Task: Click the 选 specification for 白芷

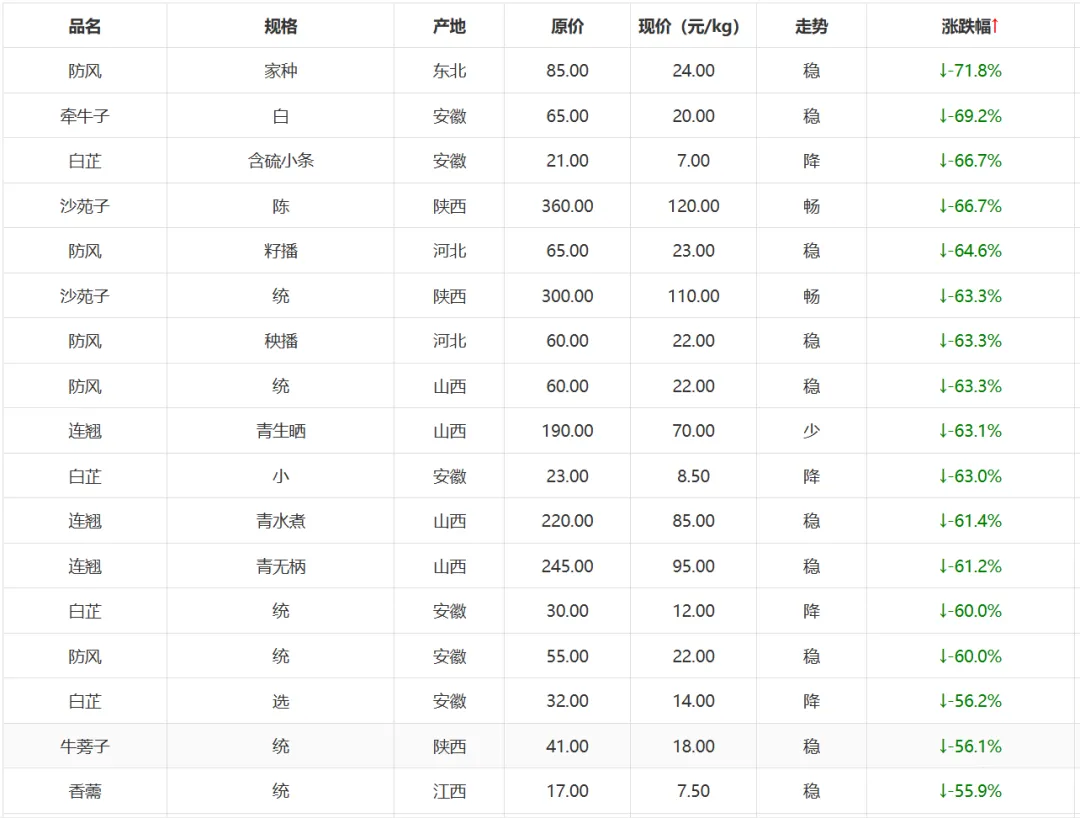Action: (280, 701)
